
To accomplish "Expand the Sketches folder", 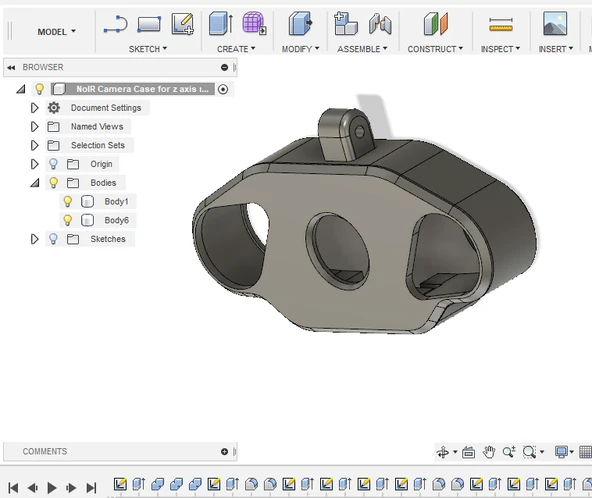I will [x=34, y=239].
